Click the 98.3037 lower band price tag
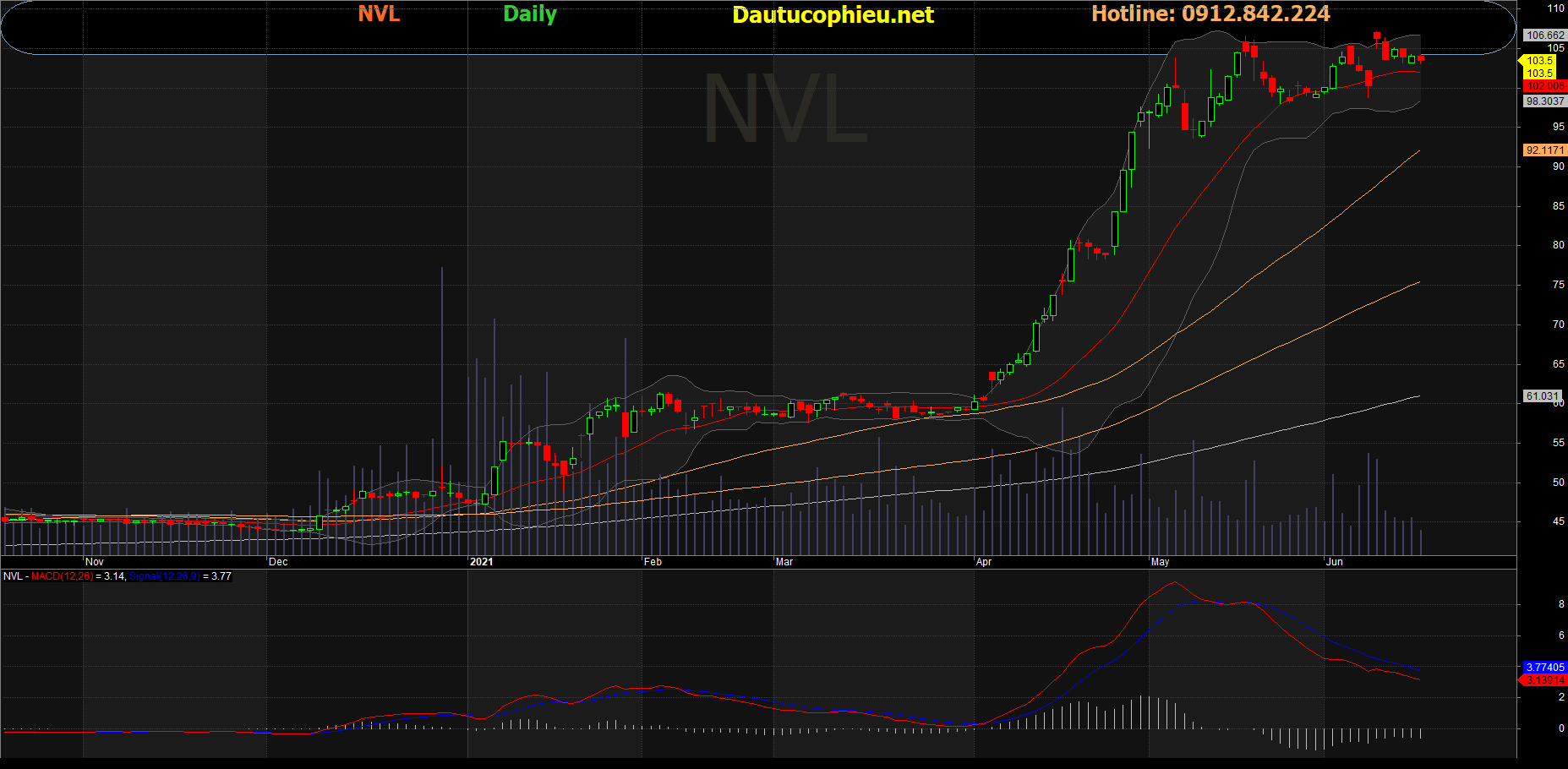This screenshot has width=1568, height=769. [1544, 101]
